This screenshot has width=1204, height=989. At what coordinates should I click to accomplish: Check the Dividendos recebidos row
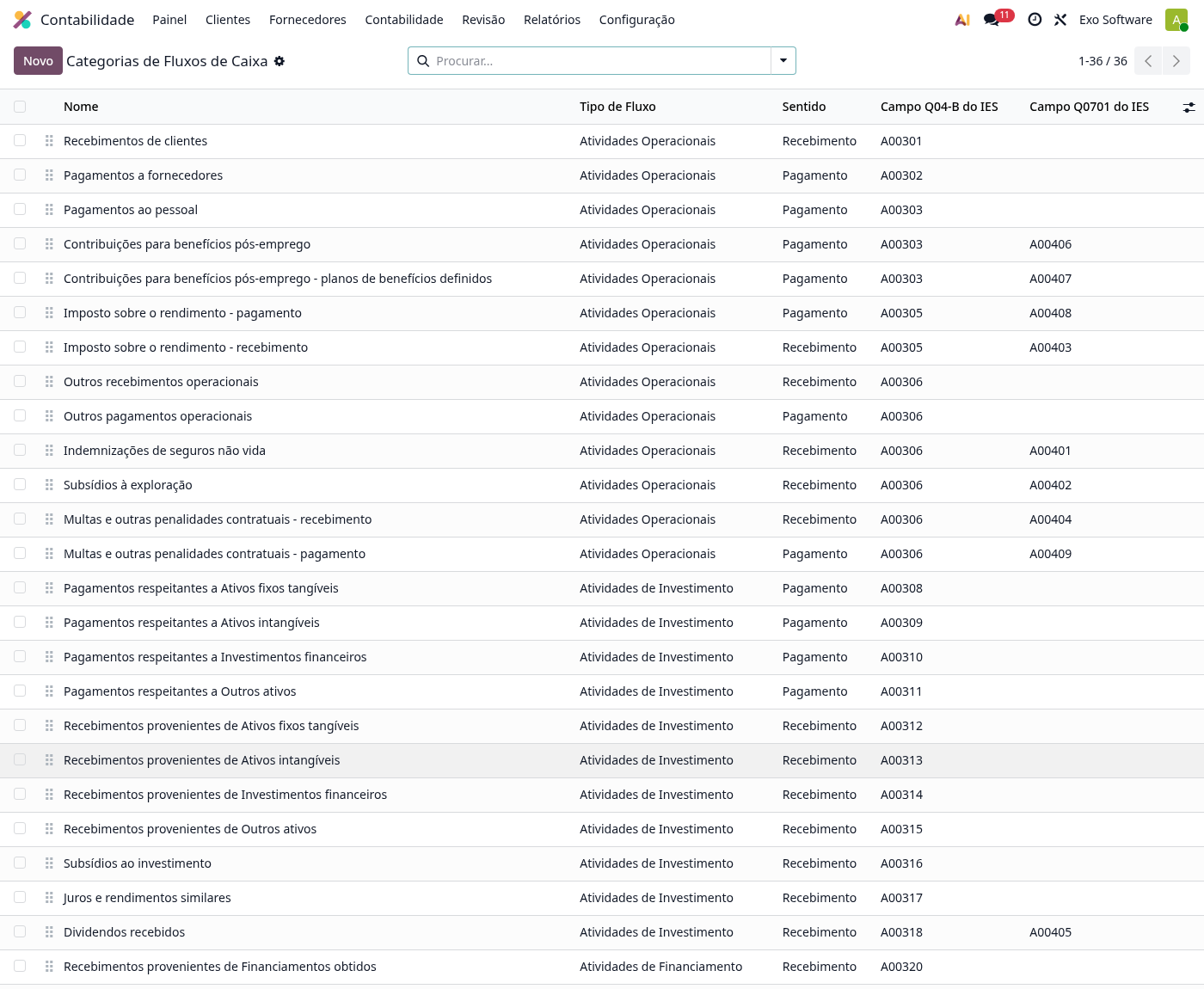pos(20,931)
